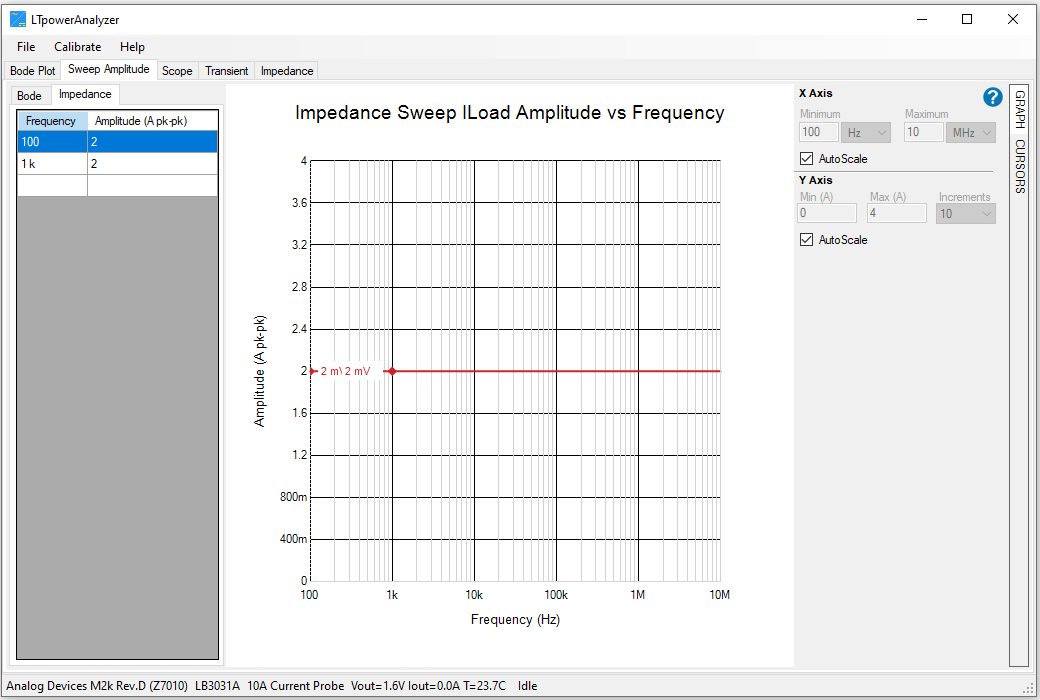Disable AutoScale under Y Axis

[x=807, y=239]
